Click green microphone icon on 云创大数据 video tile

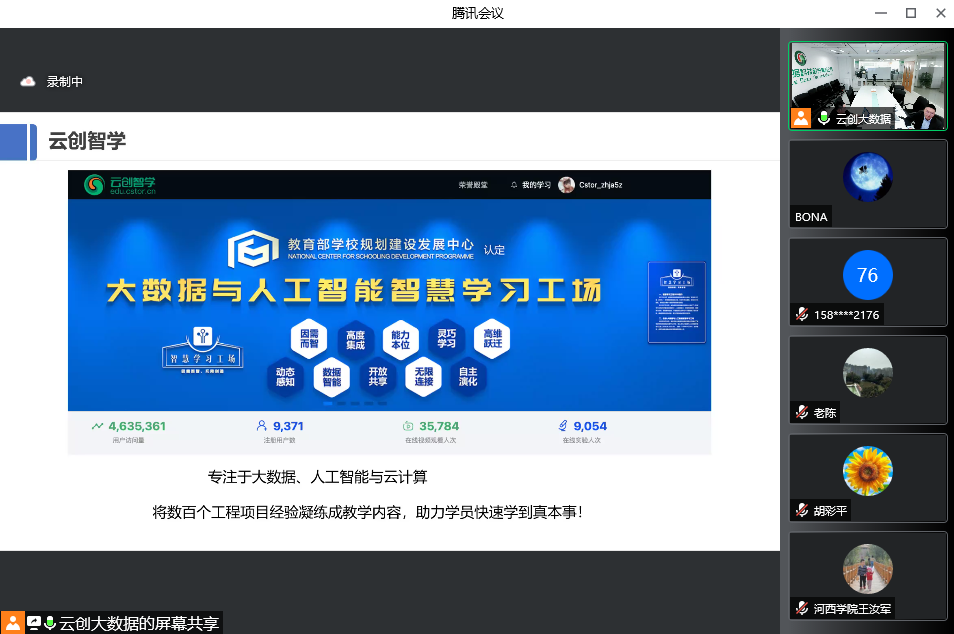click(x=824, y=118)
